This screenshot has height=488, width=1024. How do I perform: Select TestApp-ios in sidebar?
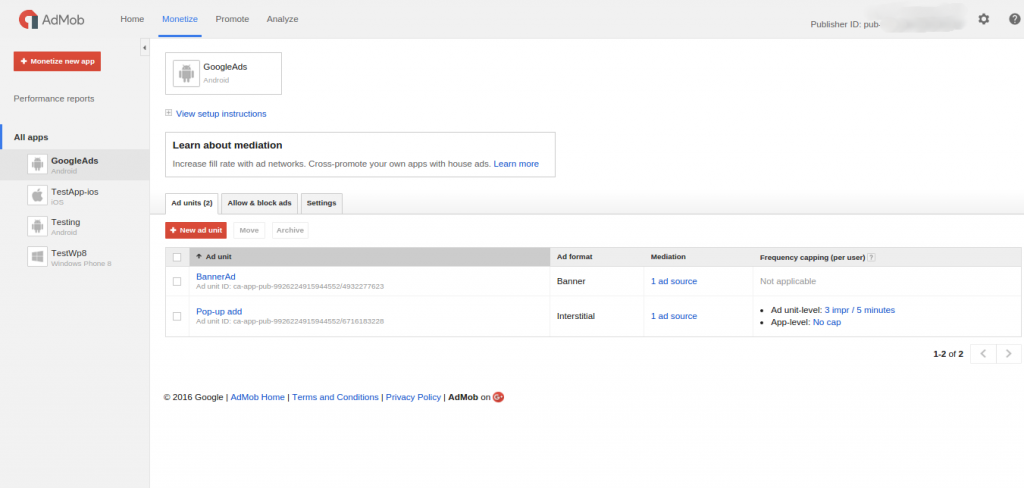pos(74,195)
